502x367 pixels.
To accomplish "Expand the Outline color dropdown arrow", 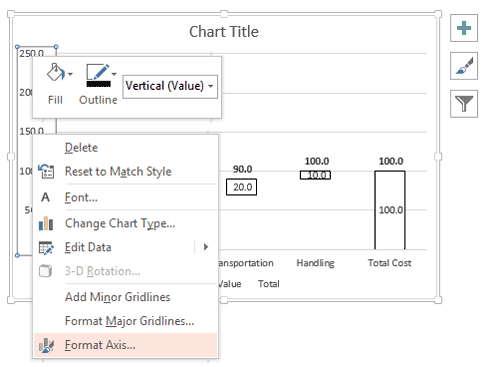I will 114,74.
